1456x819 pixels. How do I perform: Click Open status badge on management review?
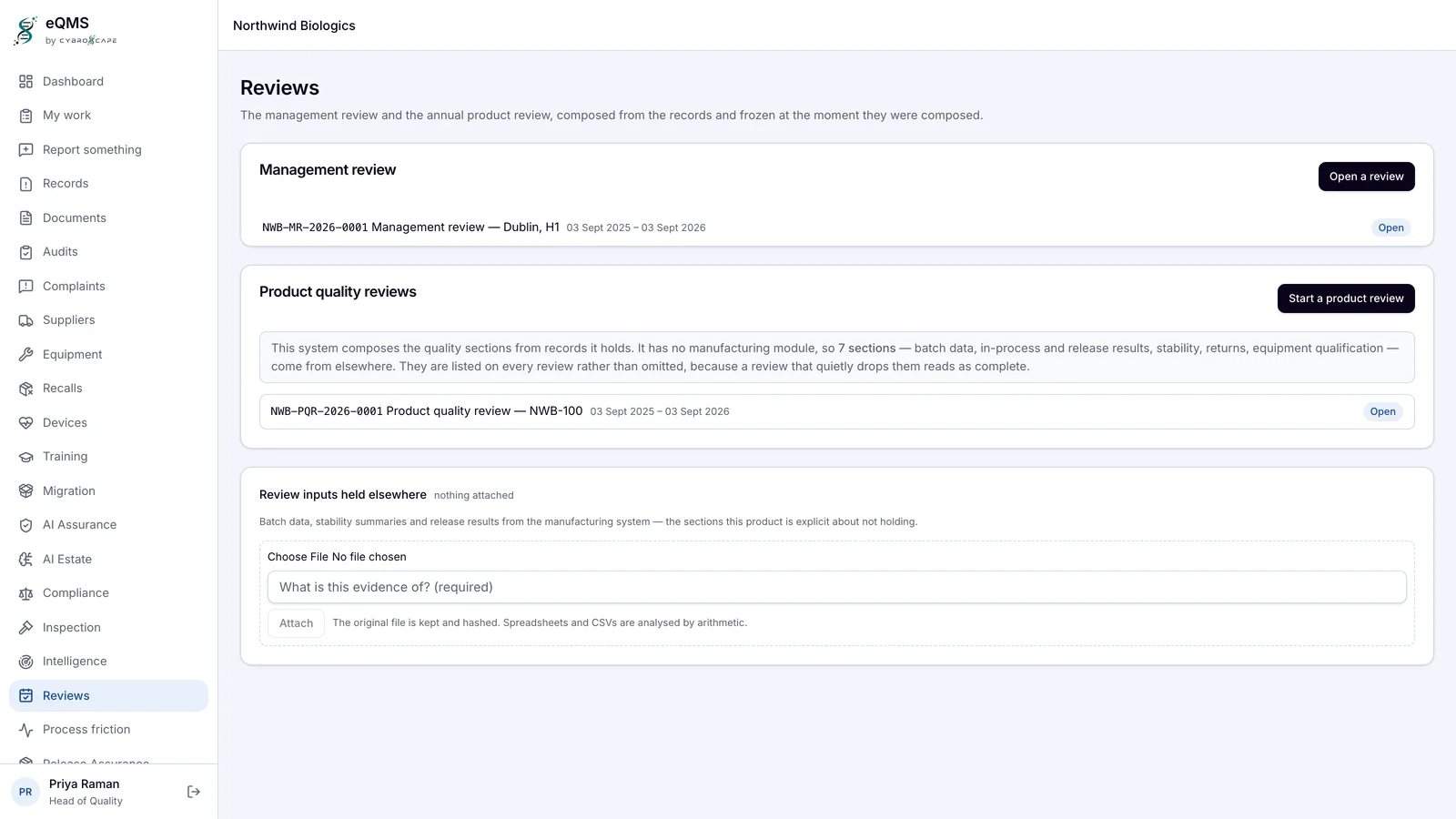click(1390, 227)
